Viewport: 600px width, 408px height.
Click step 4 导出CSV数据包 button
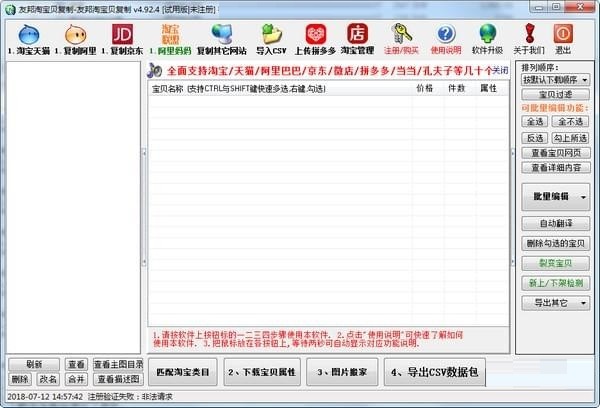point(435,372)
